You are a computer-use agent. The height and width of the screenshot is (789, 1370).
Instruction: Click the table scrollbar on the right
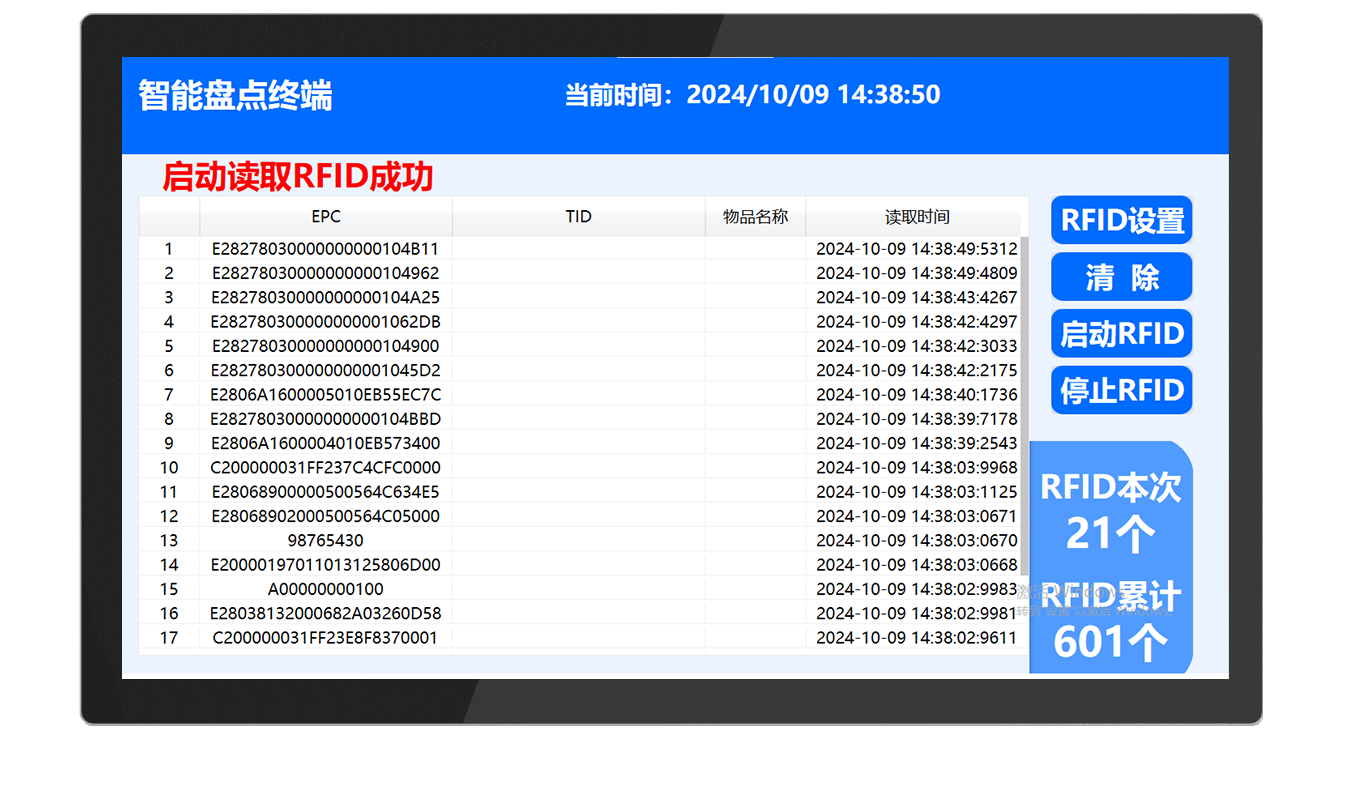[1024, 420]
